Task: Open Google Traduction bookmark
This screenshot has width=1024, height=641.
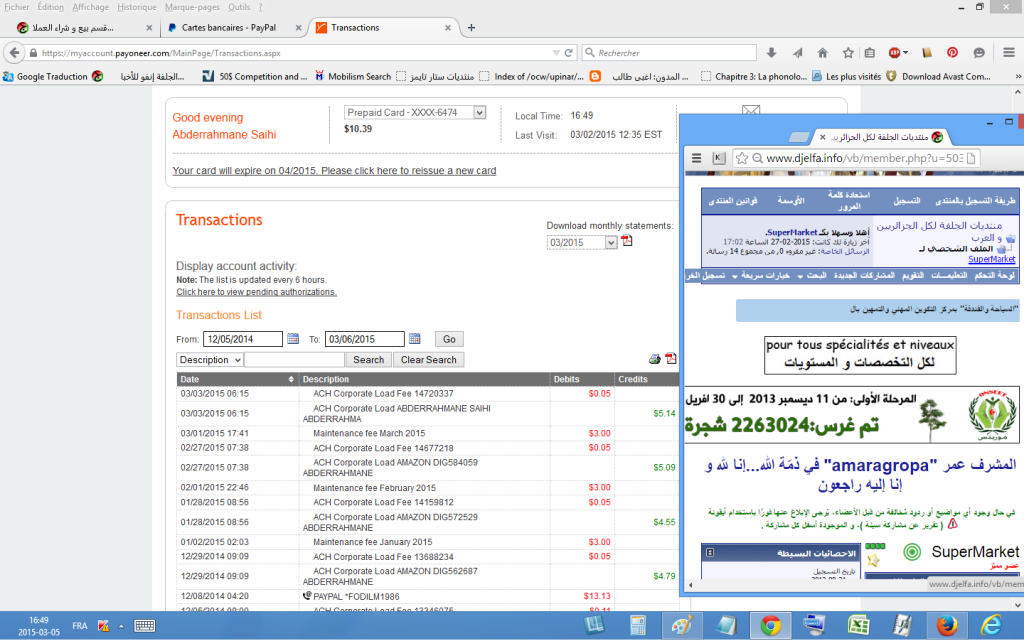Action: tap(45, 76)
